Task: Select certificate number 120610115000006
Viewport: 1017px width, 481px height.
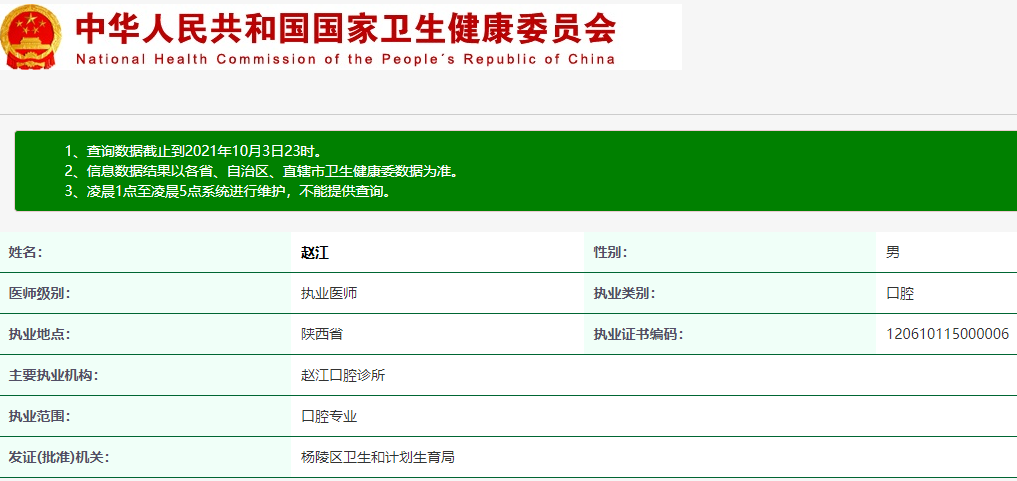Action: point(947,334)
